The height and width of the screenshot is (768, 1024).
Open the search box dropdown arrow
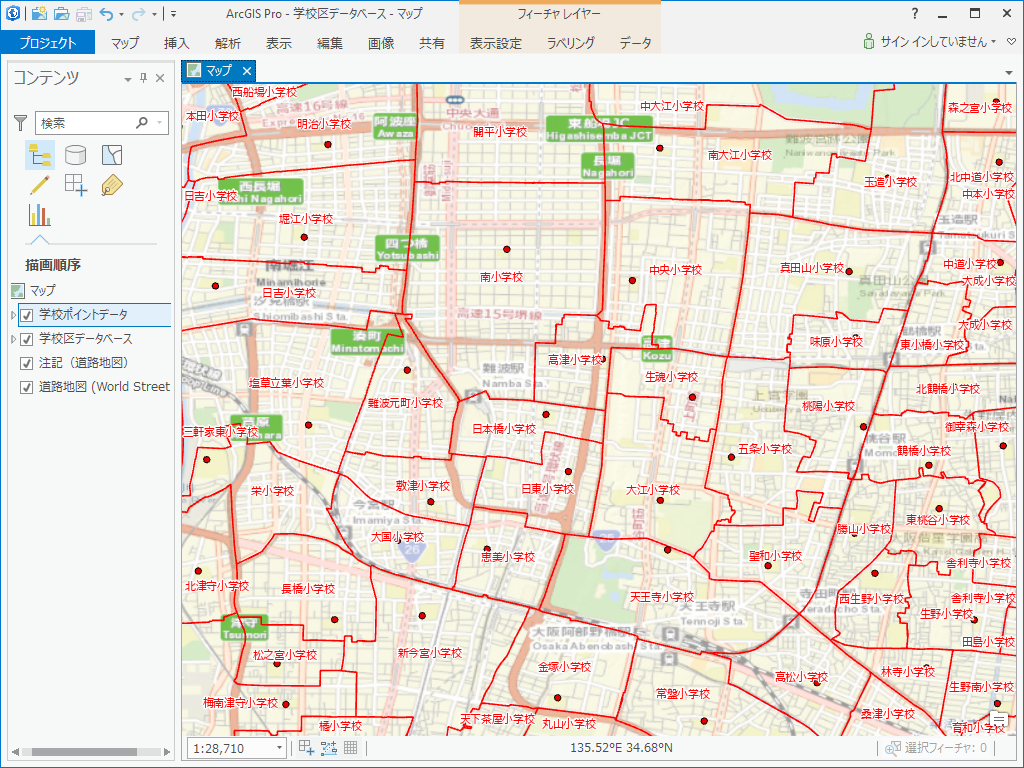(x=159, y=122)
